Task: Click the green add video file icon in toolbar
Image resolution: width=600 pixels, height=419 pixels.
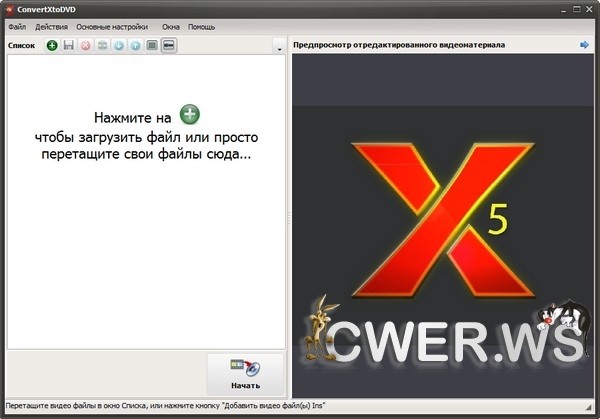Action: tap(52, 46)
